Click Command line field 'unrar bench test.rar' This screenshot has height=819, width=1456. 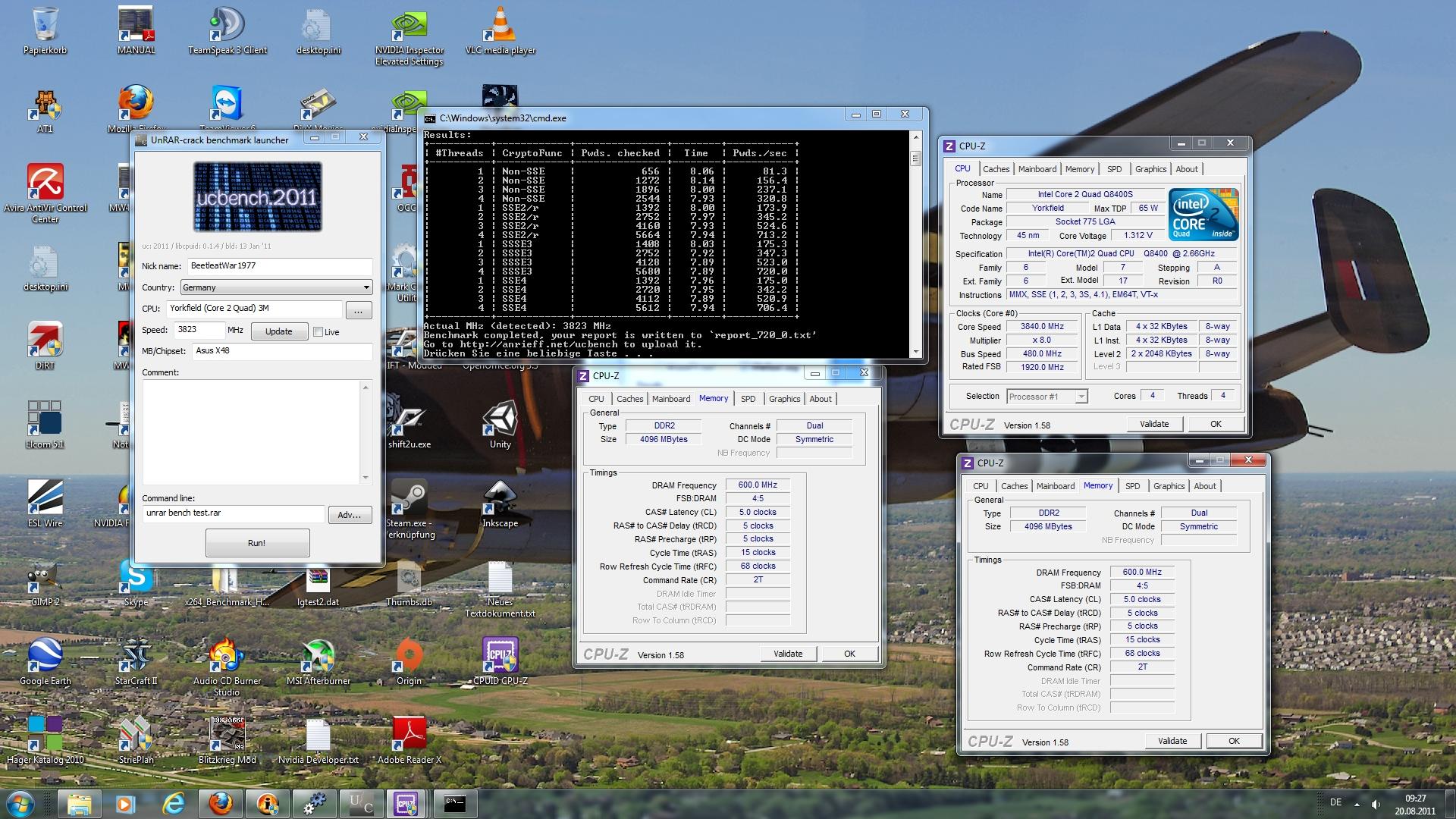tap(234, 513)
